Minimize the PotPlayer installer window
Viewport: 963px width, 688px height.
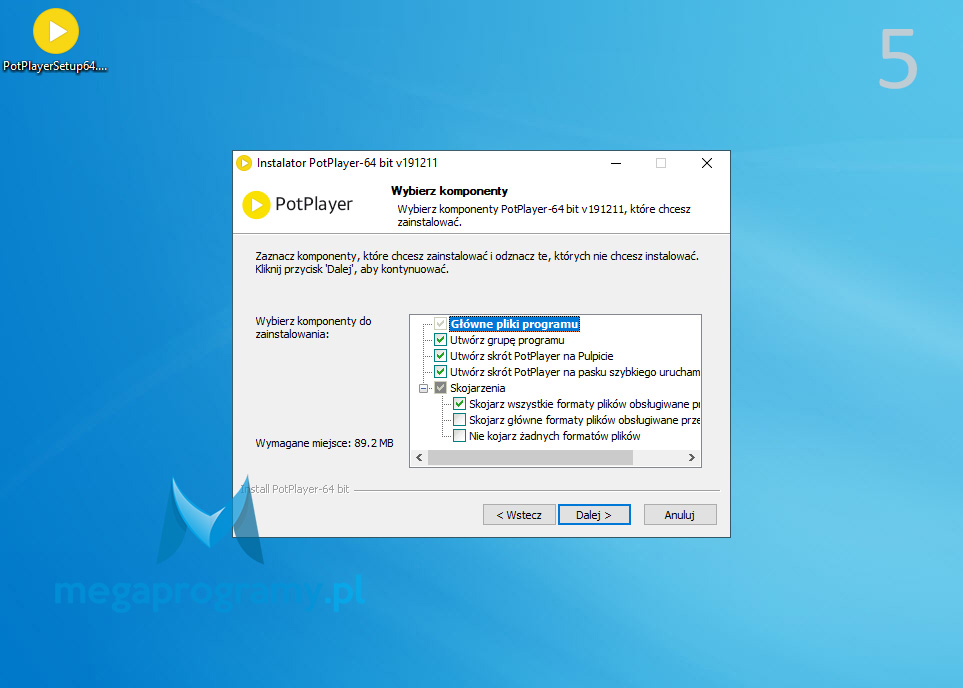(616, 163)
